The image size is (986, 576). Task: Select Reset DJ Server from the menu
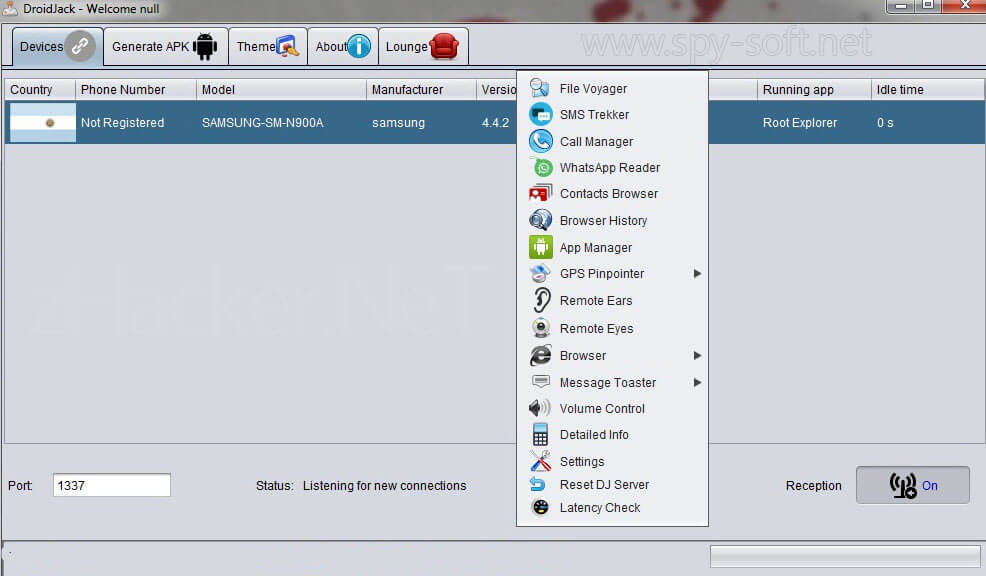coord(604,485)
